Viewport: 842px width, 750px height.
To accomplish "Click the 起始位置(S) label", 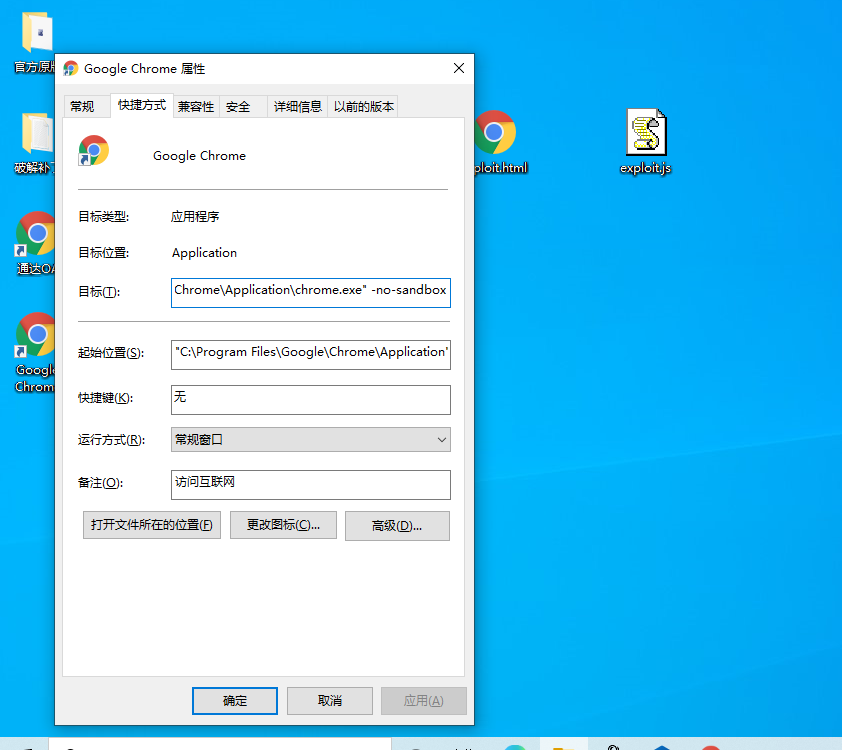I will tap(111, 353).
